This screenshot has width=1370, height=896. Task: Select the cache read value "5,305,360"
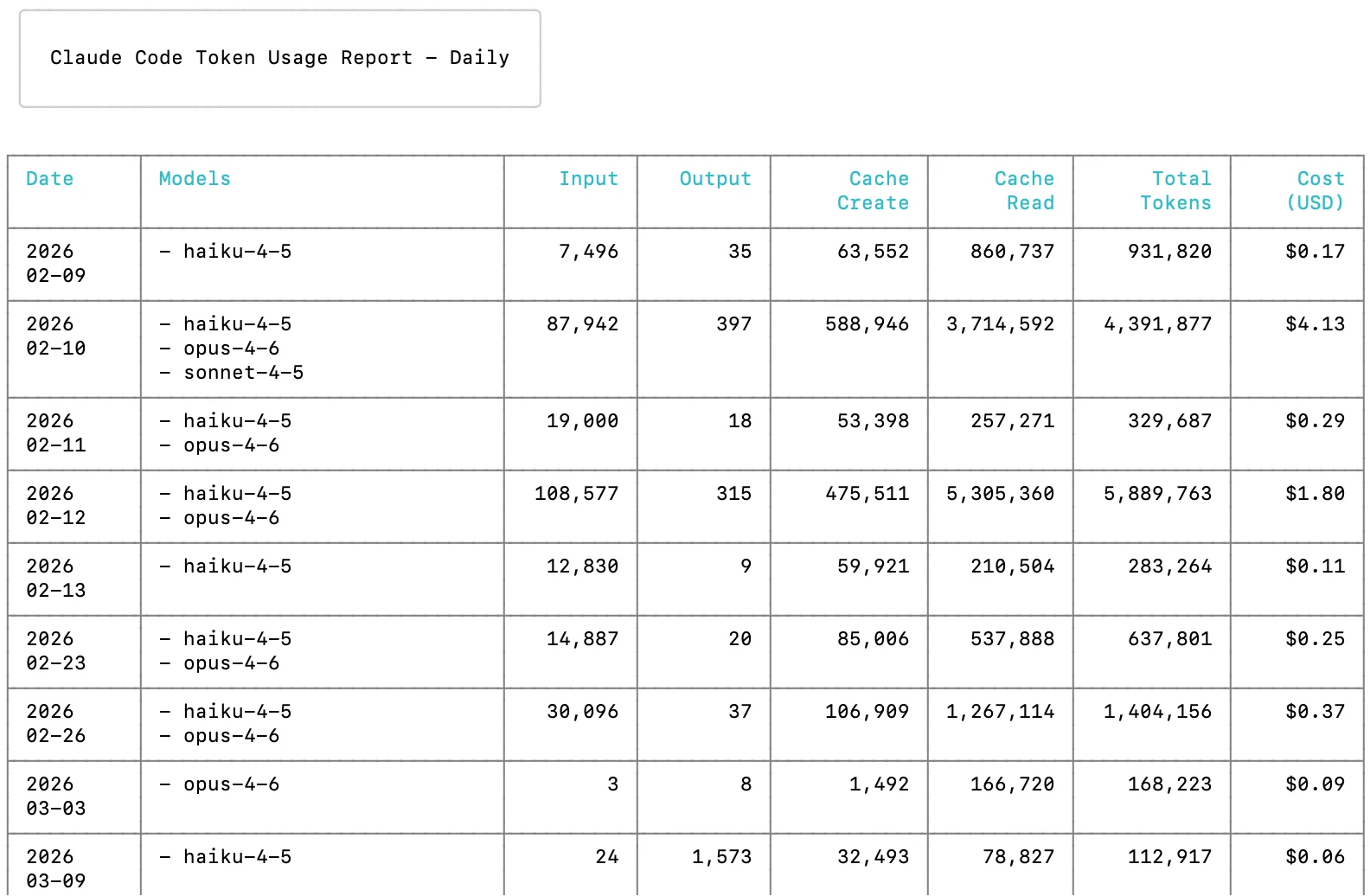(1000, 494)
